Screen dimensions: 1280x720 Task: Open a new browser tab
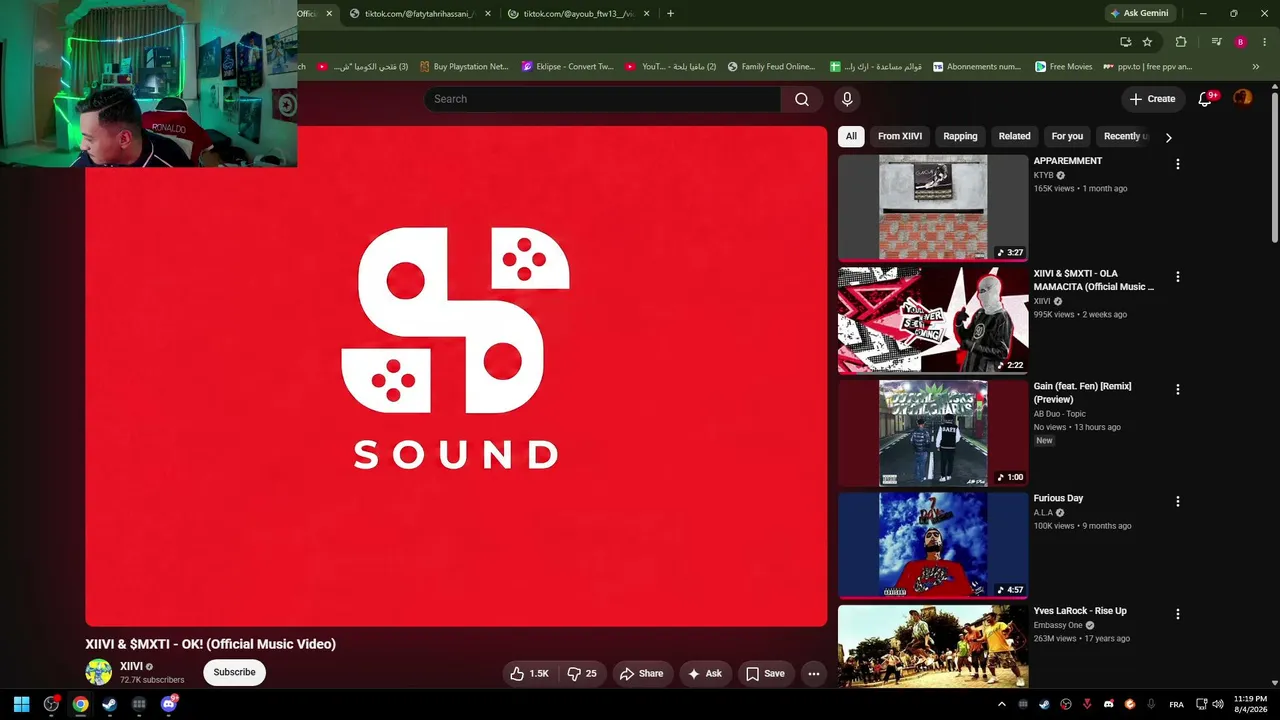[670, 14]
